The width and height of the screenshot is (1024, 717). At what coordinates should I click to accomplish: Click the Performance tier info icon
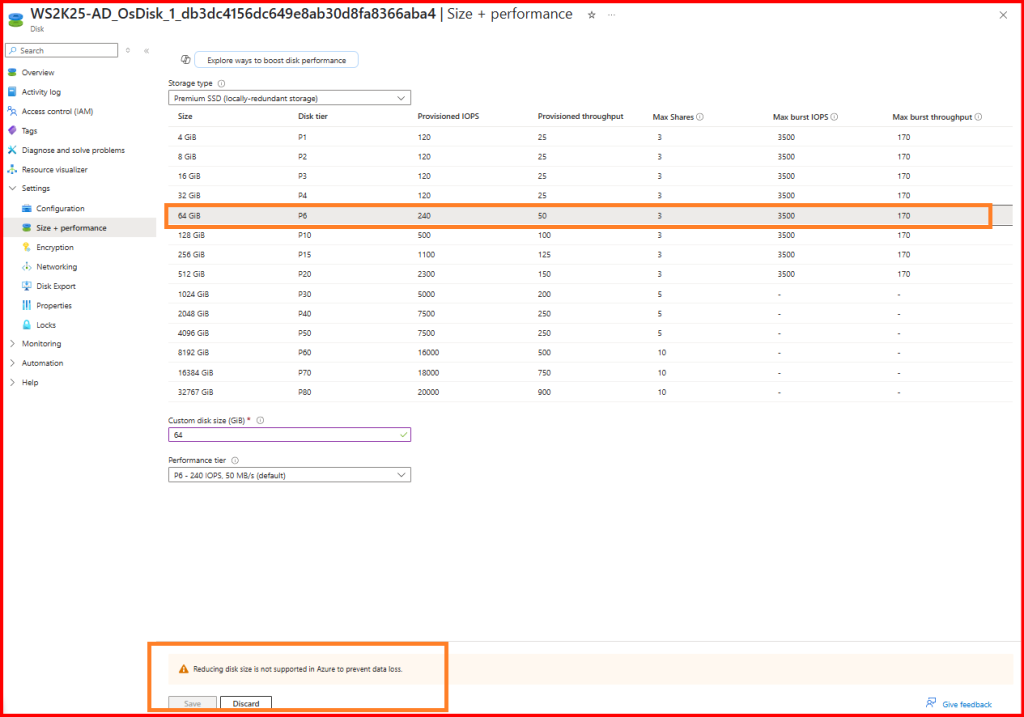point(235,460)
